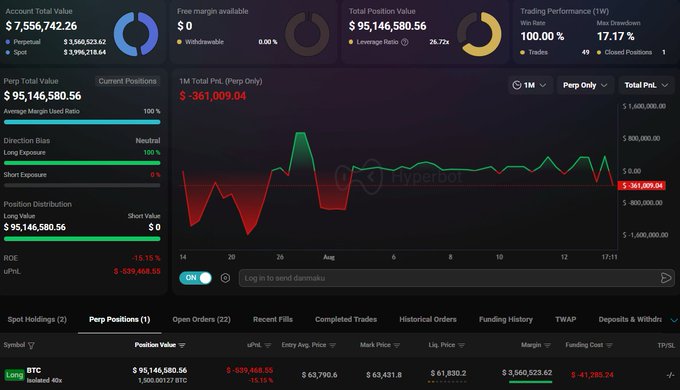Screen dimensions: 680x390
Task: Open danmaku settings target icon
Action: click(225, 278)
